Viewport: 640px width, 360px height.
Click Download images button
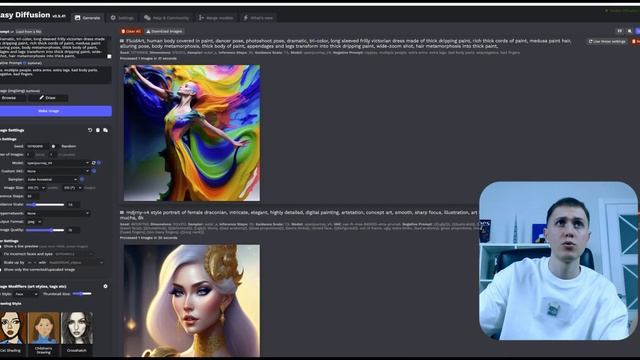pos(164,31)
